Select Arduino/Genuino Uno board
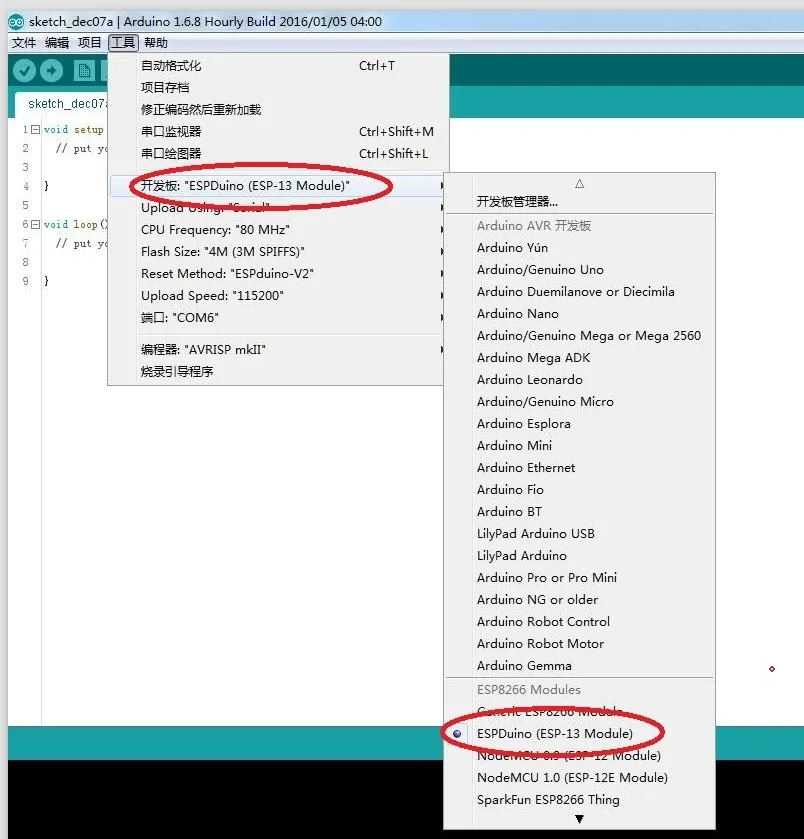This screenshot has width=804, height=839. pyautogui.click(x=580, y=270)
